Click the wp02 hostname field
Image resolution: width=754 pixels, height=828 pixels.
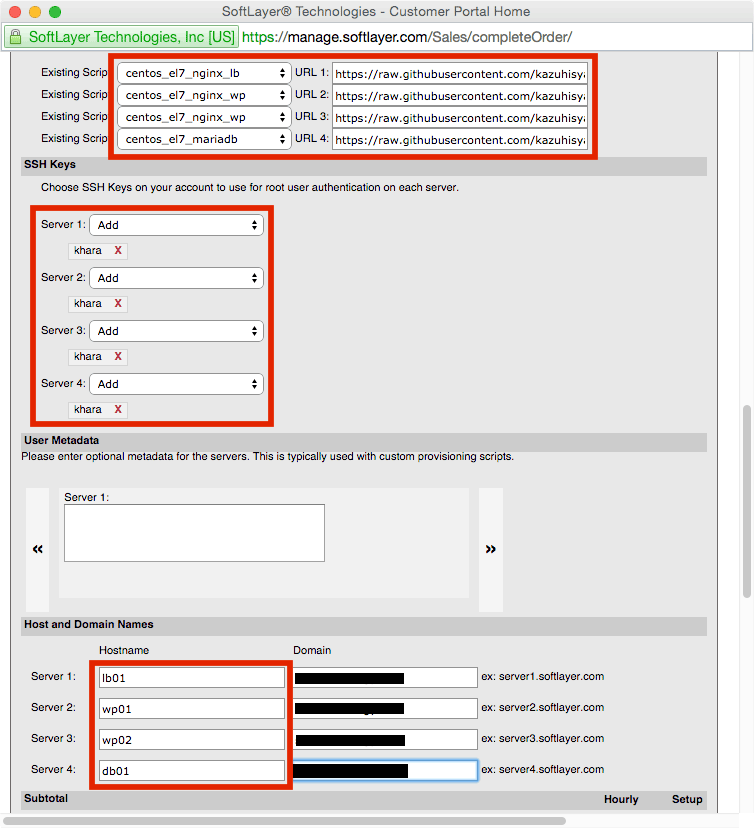point(192,739)
